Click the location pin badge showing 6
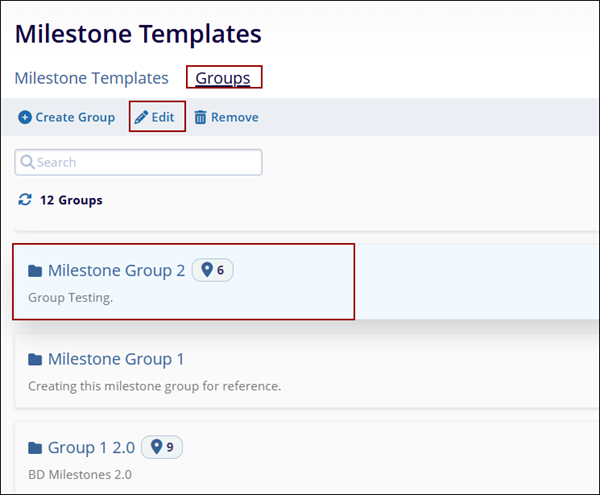600x495 pixels. (x=212, y=270)
